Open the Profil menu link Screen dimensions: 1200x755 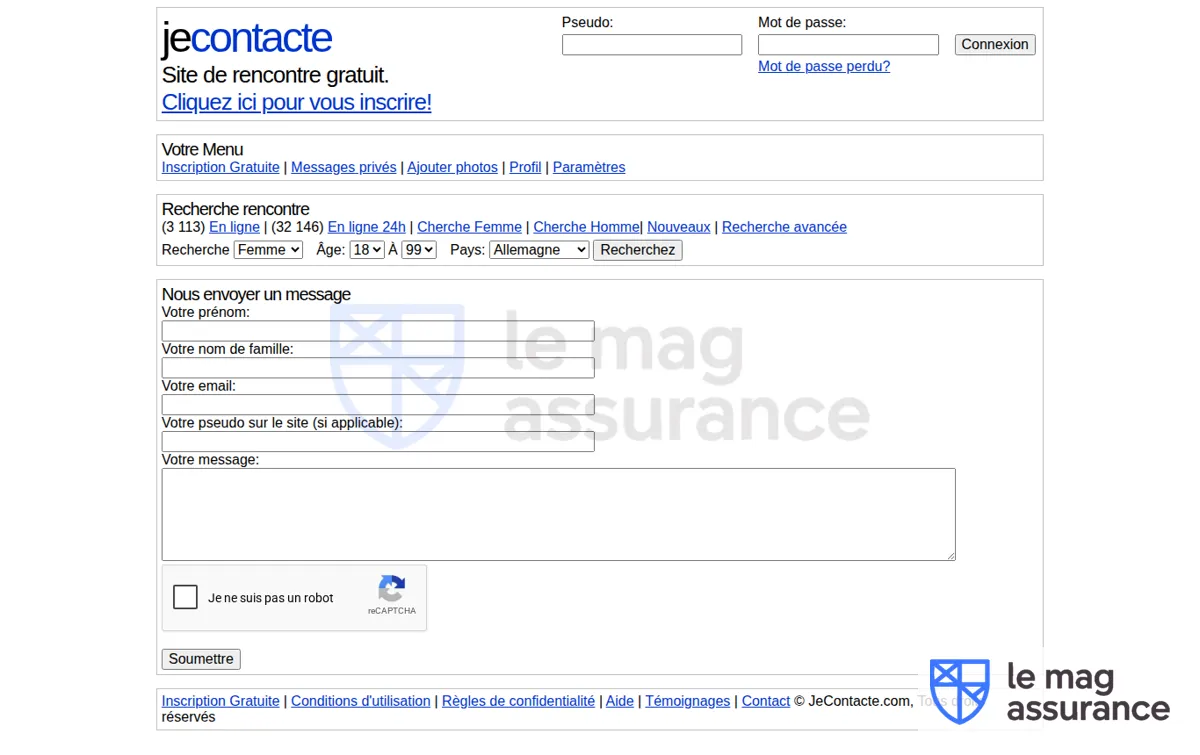pyautogui.click(x=525, y=168)
